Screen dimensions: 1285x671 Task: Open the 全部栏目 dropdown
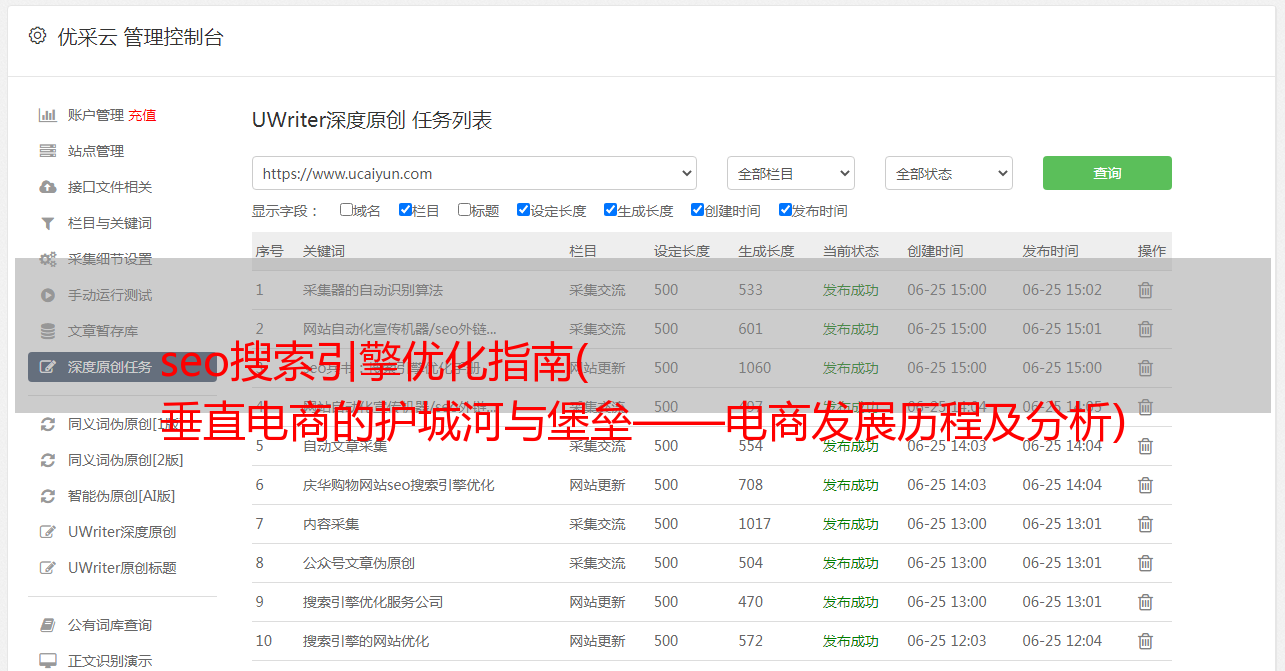point(790,173)
